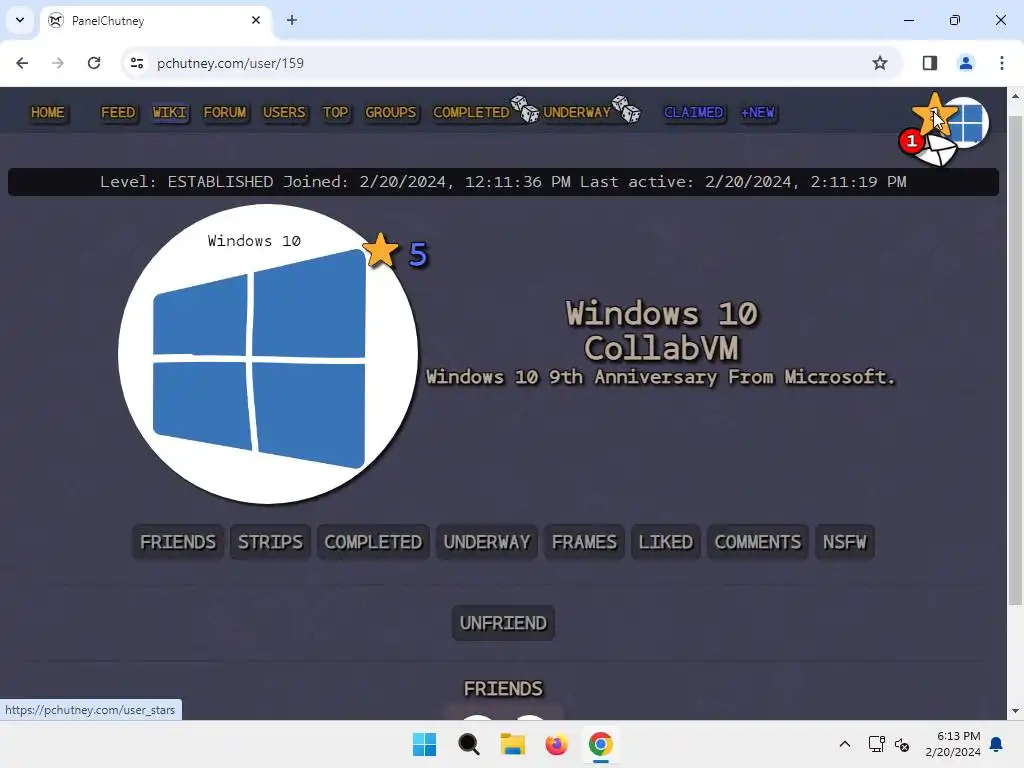1024x768 pixels.
Task: Click the gold star in the header
Action: (933, 114)
